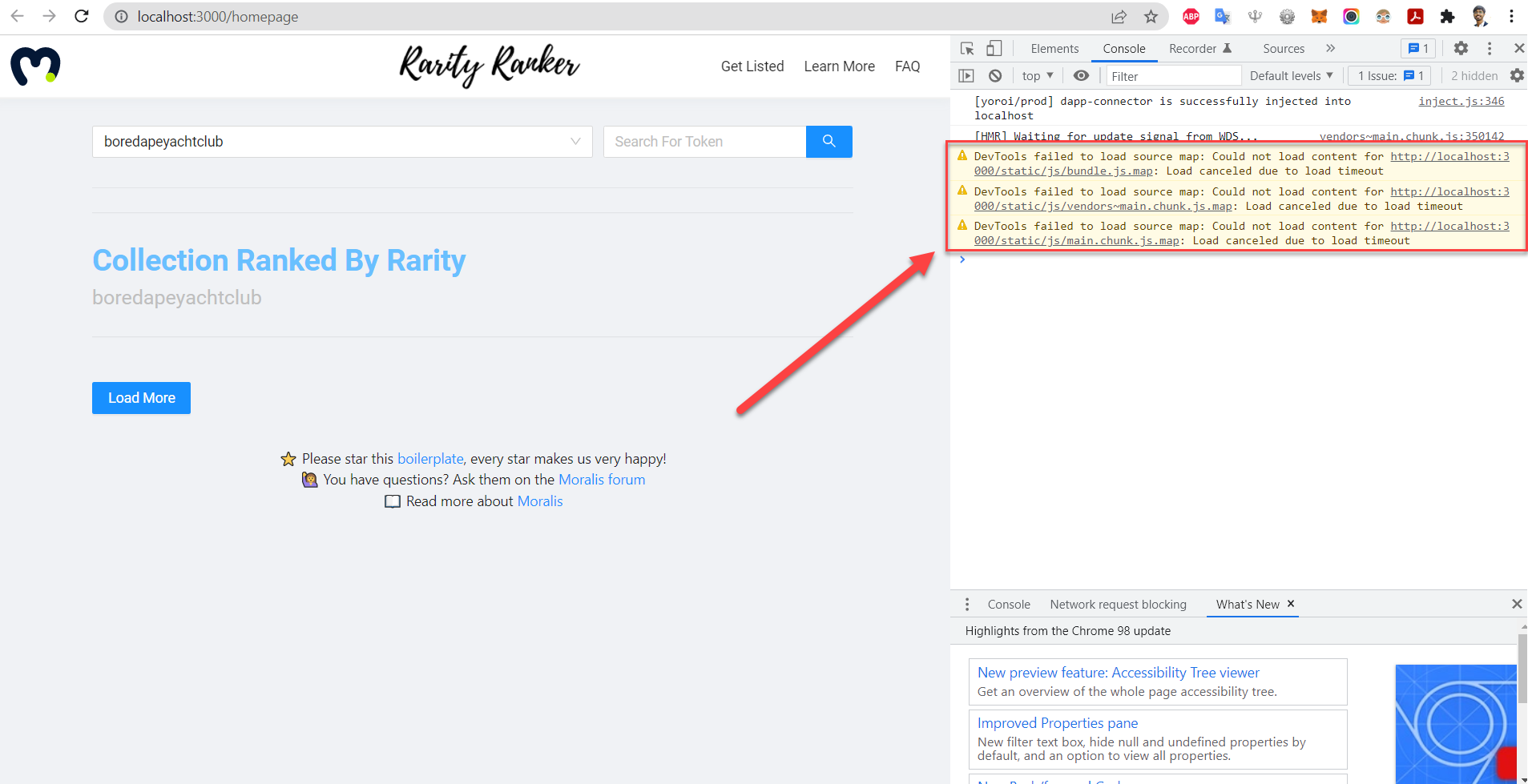Screen dimensions: 1528x784
Task: Click Learn More in navigation
Action: [839, 66]
